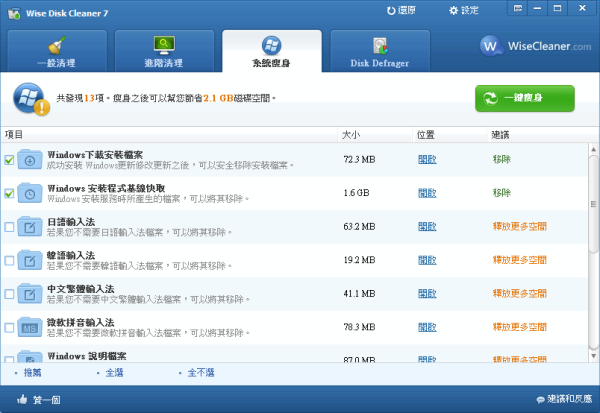The image size is (600, 413).
Task: Click 釋放更多空間 for 微軟拼音輸入法
Action: click(x=520, y=327)
